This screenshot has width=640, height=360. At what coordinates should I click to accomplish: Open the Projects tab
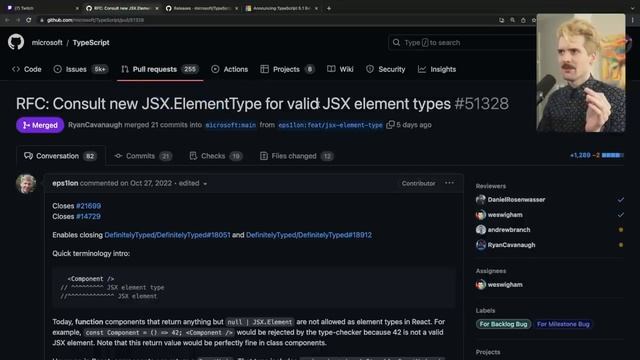[x=287, y=69]
